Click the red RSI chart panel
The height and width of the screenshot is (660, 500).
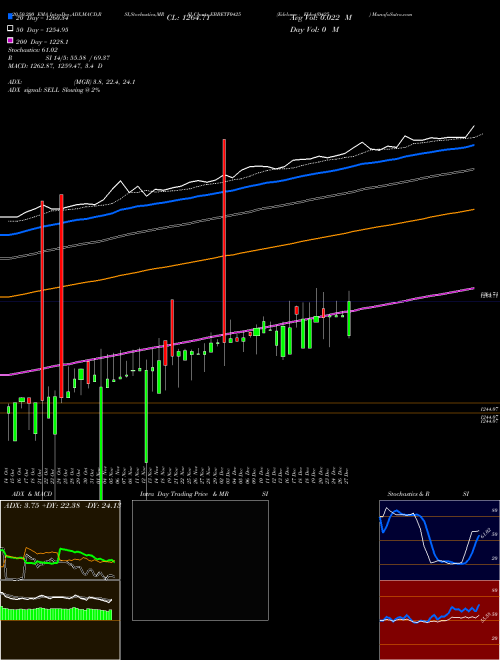439,620
